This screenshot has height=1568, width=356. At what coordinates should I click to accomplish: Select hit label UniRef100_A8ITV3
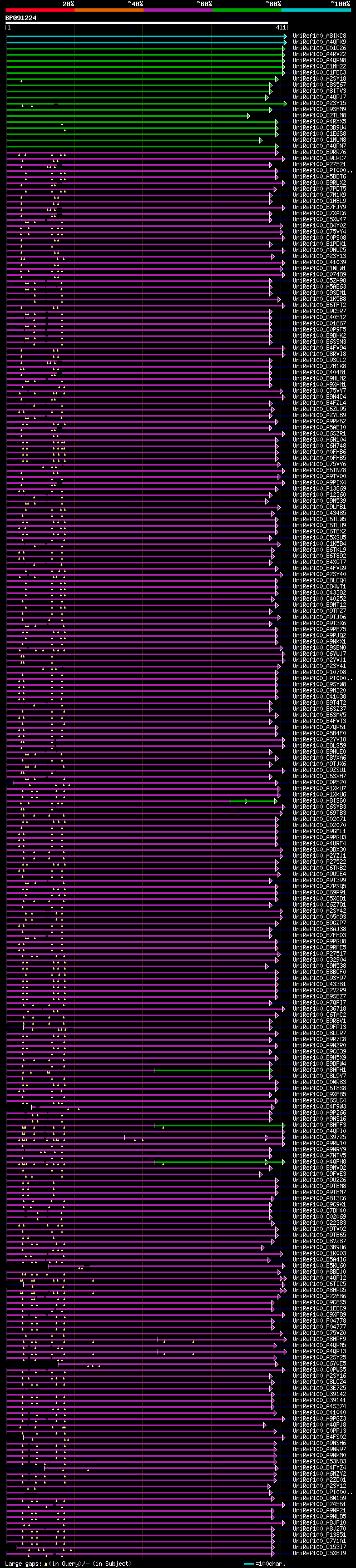319,91
